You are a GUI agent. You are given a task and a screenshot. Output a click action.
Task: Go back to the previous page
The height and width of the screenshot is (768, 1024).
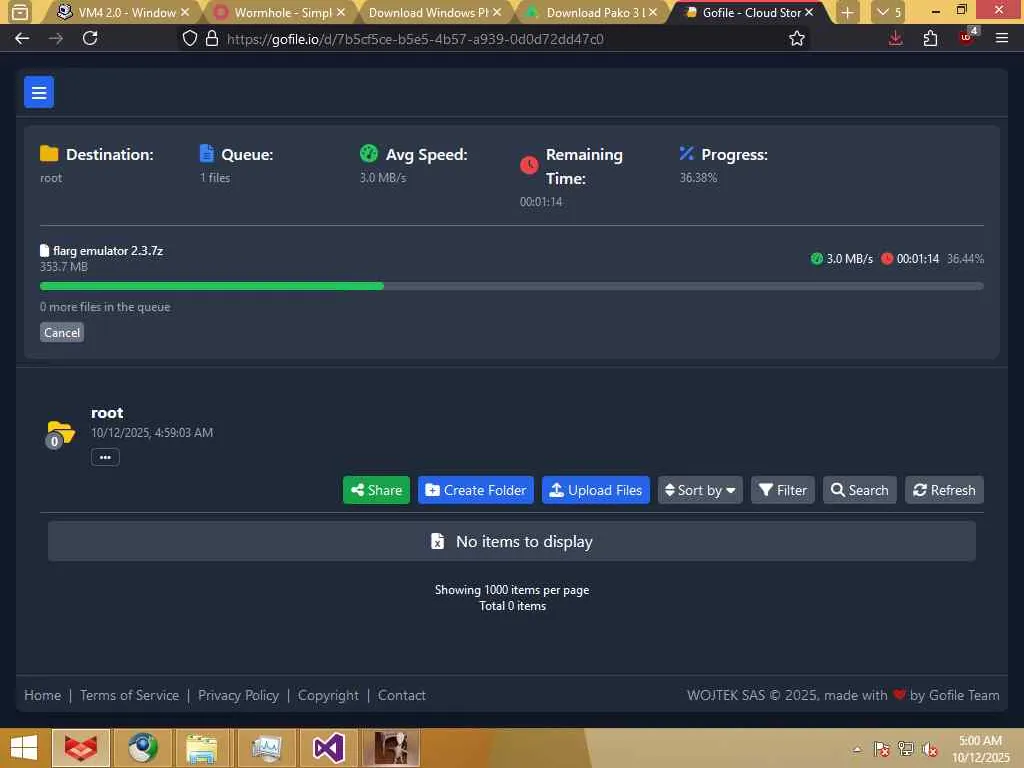point(22,39)
